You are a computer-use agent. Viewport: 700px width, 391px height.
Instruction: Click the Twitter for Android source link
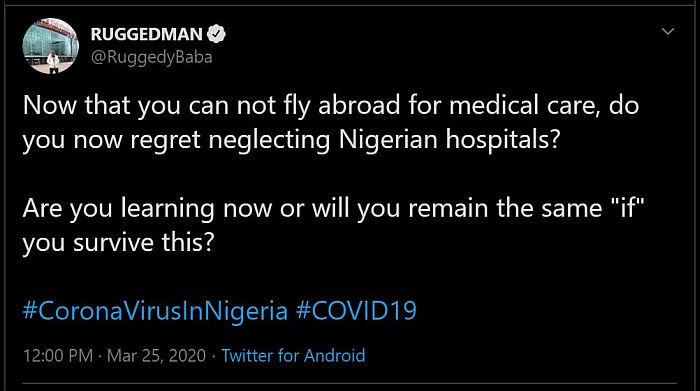tap(293, 356)
